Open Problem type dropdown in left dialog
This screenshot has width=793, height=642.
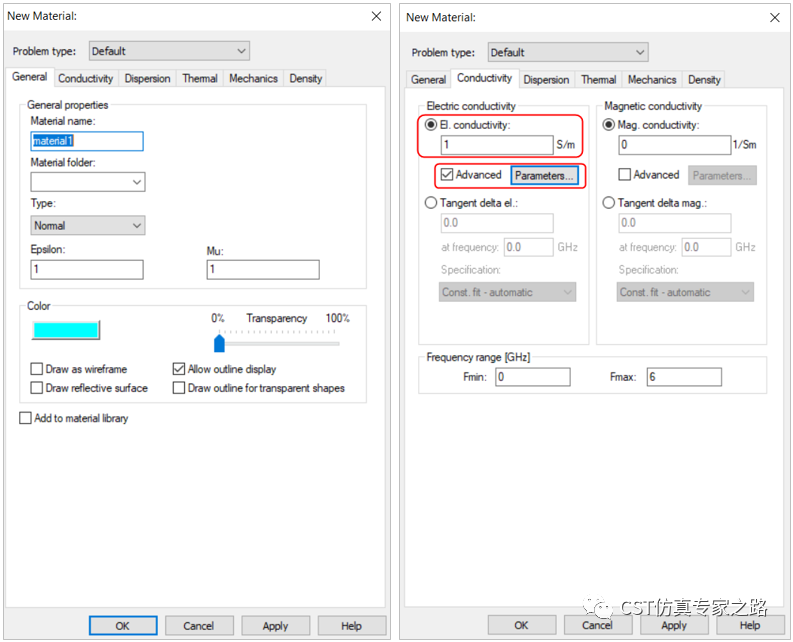[169, 51]
